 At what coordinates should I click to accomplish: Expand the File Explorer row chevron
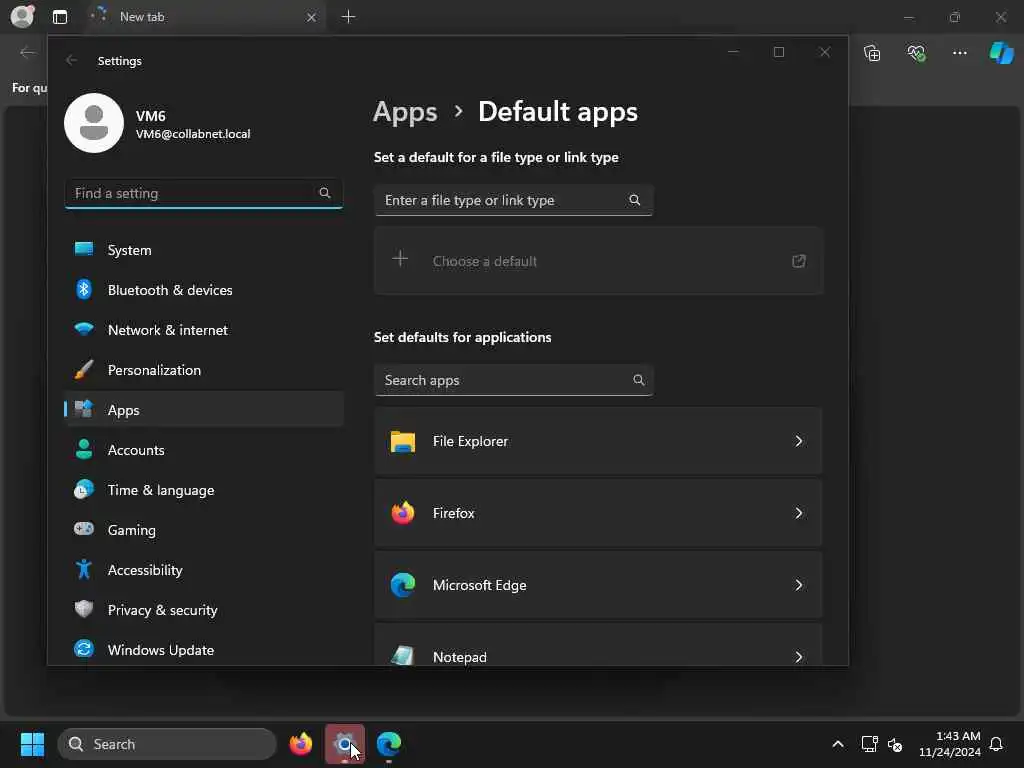pos(799,441)
